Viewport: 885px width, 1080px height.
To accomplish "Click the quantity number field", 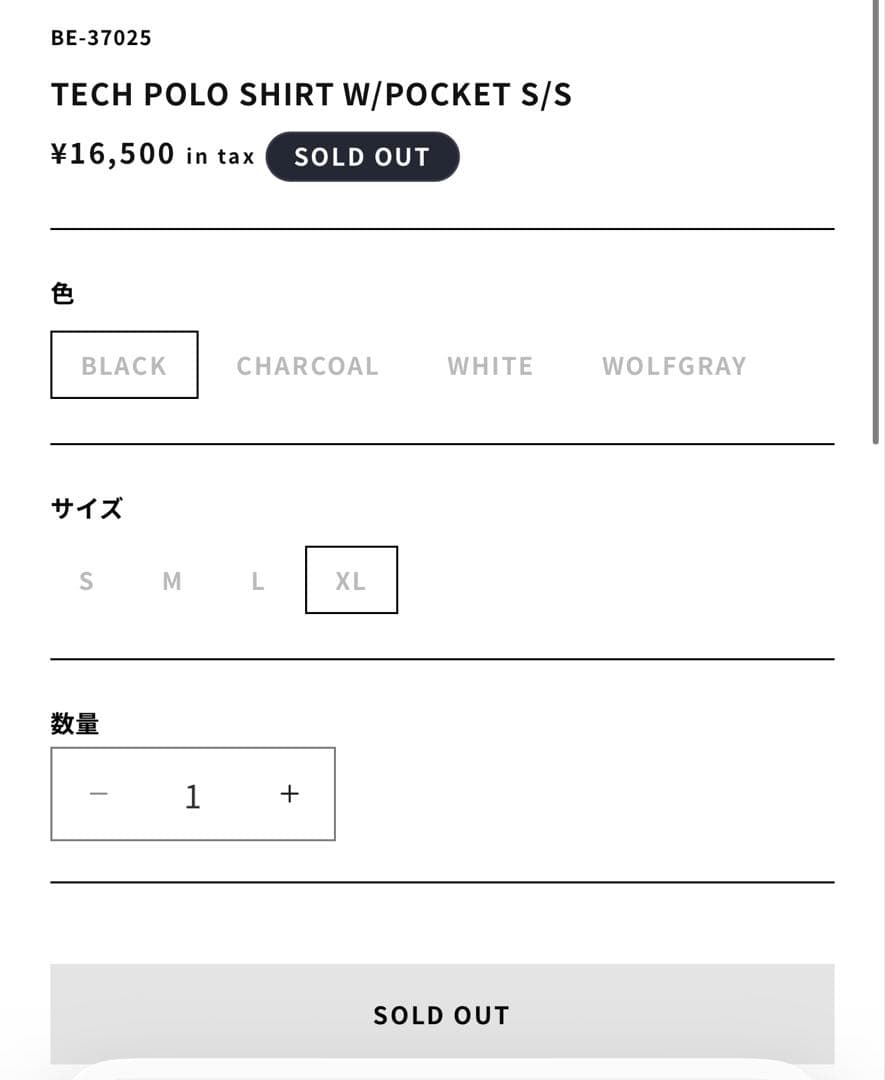I will tap(193, 796).
